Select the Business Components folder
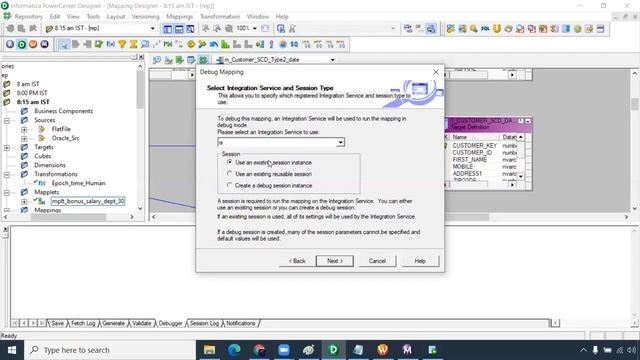The width and height of the screenshot is (640, 360). tap(64, 111)
